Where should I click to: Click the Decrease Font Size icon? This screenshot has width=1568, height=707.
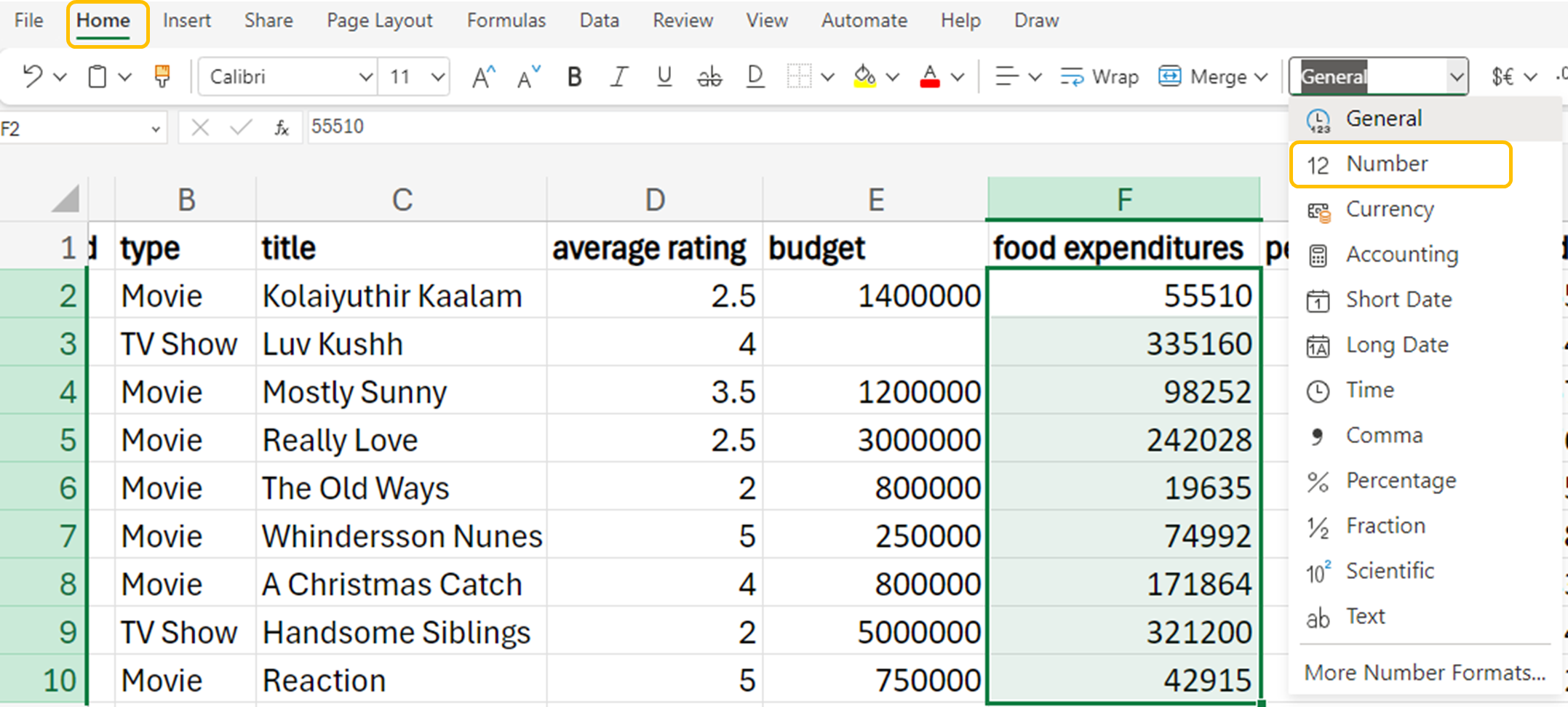[x=528, y=76]
